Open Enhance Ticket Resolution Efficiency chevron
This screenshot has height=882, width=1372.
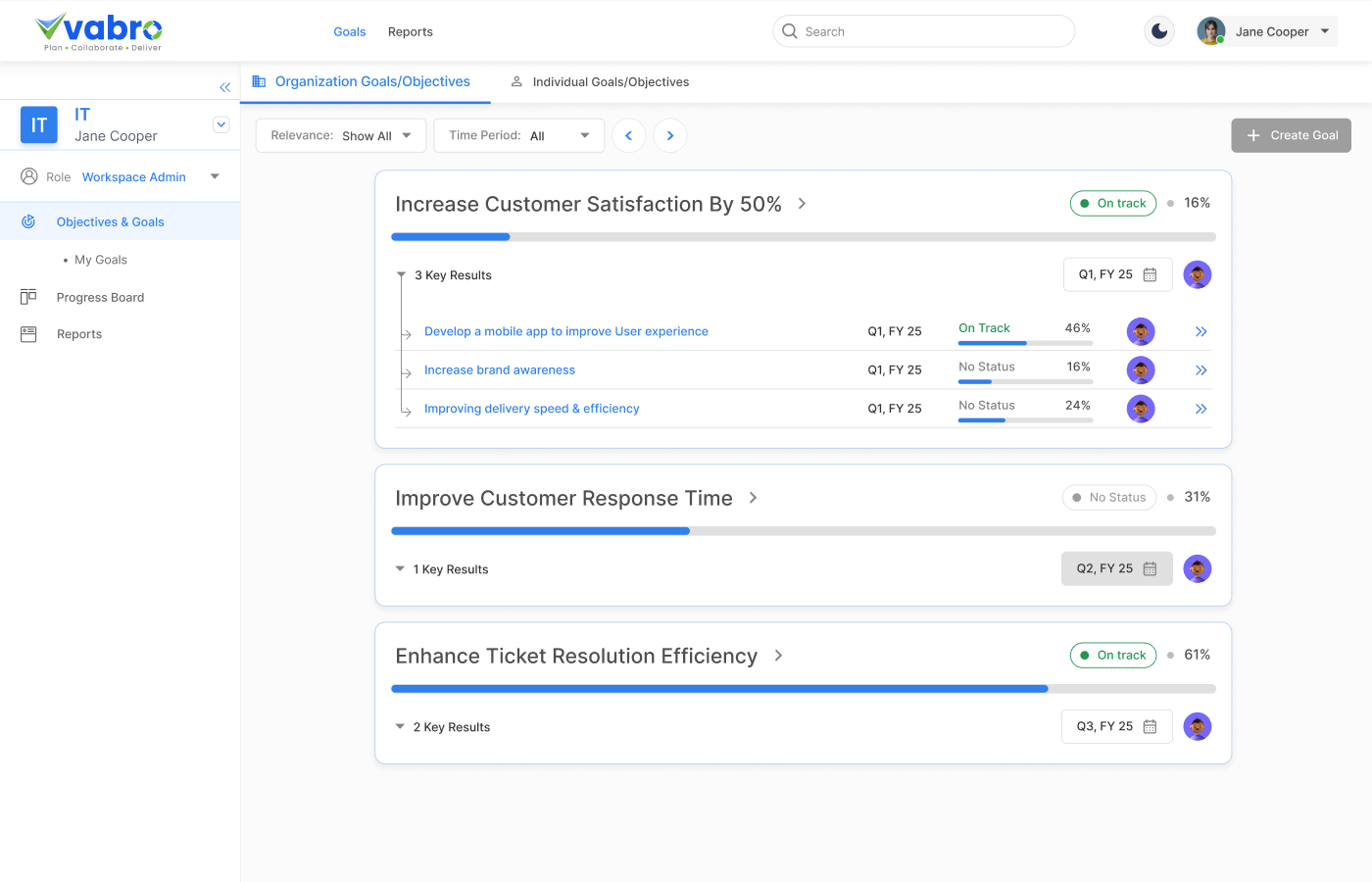(778, 656)
